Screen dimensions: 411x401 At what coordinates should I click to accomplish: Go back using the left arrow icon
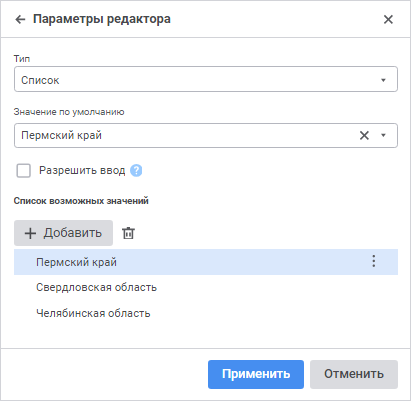point(20,19)
